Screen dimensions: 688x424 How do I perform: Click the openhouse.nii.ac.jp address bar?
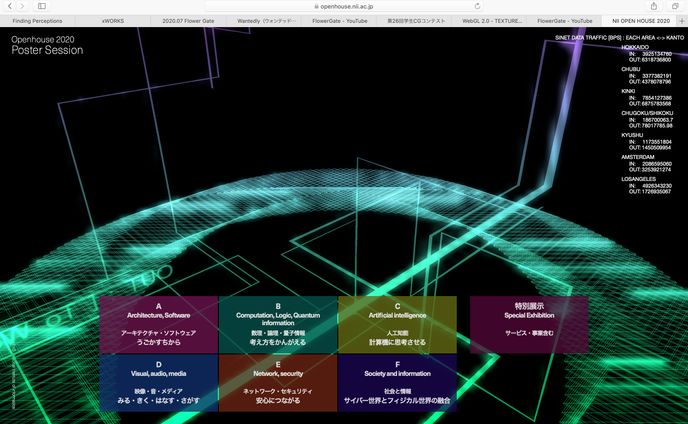pyautogui.click(x=343, y=6)
